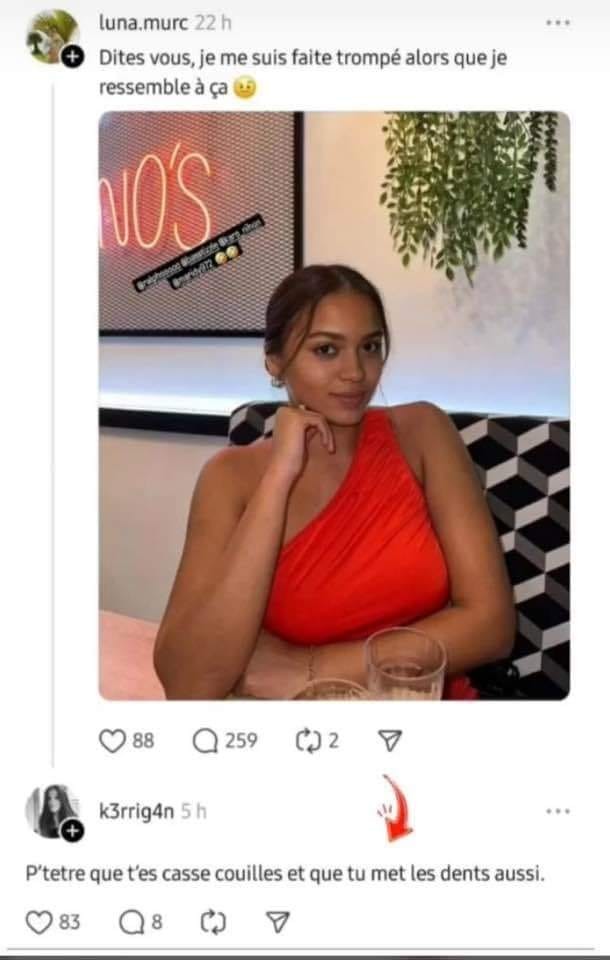610x960 pixels.
Task: View the 88 likes count on post
Action: [143, 741]
